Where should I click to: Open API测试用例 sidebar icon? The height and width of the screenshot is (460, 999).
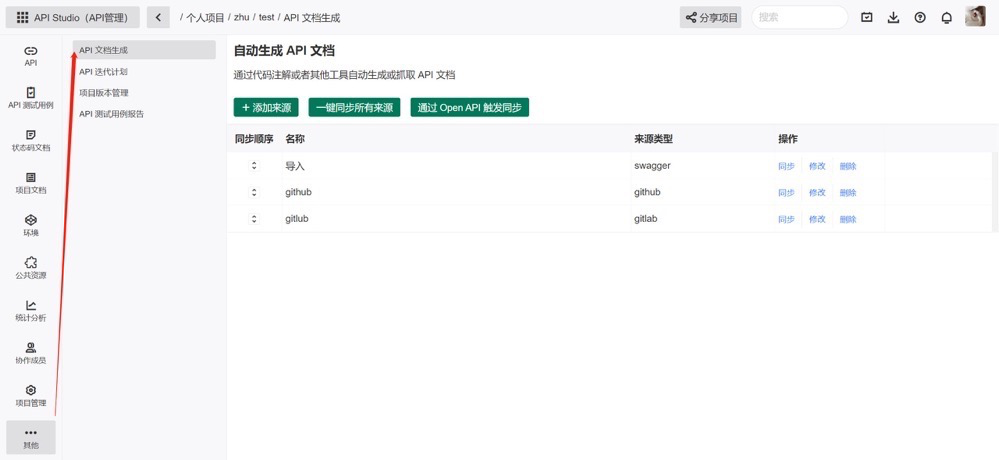click(30, 97)
